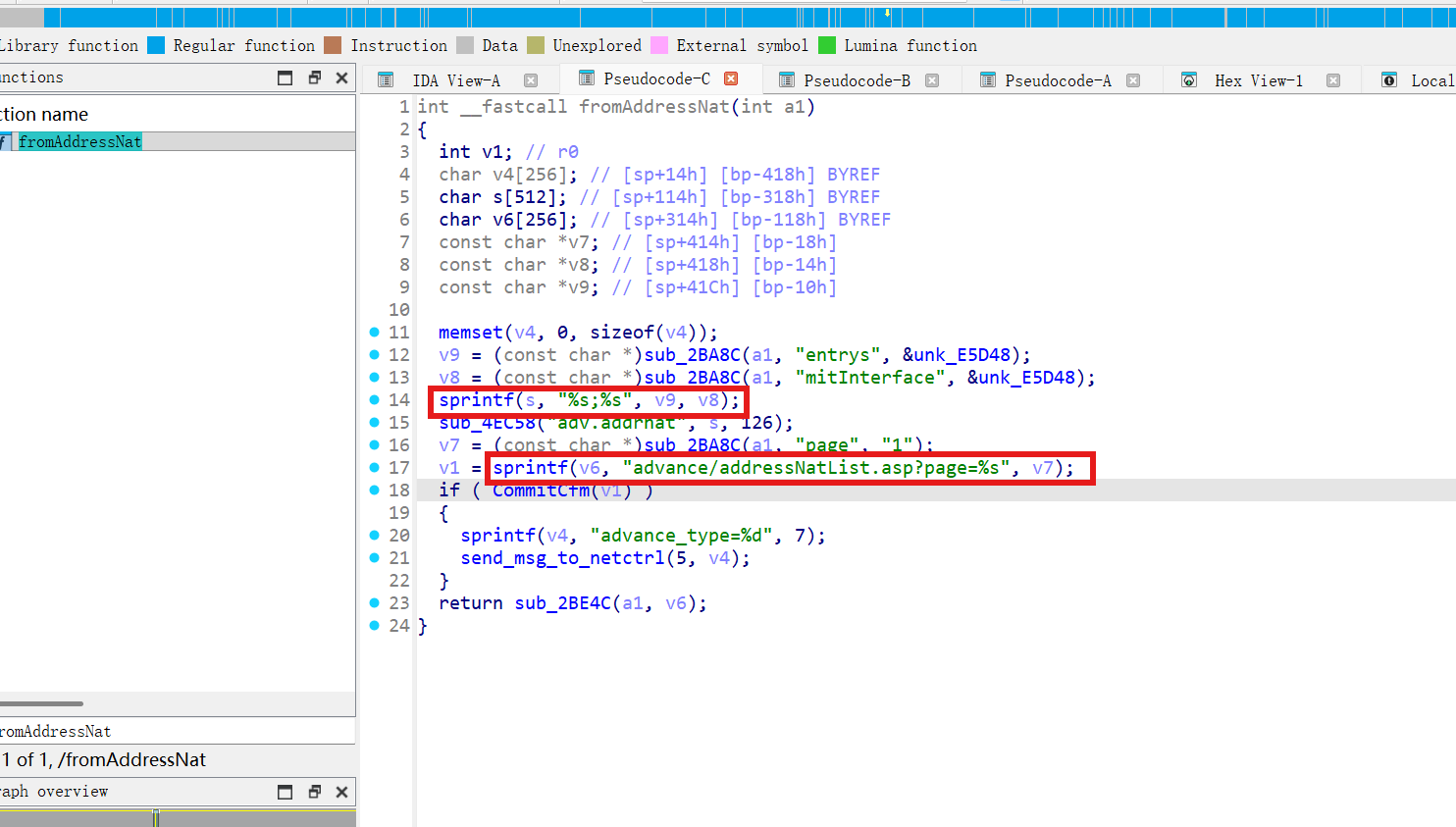Toggle breakpoint dot on line 17

[x=374, y=468]
